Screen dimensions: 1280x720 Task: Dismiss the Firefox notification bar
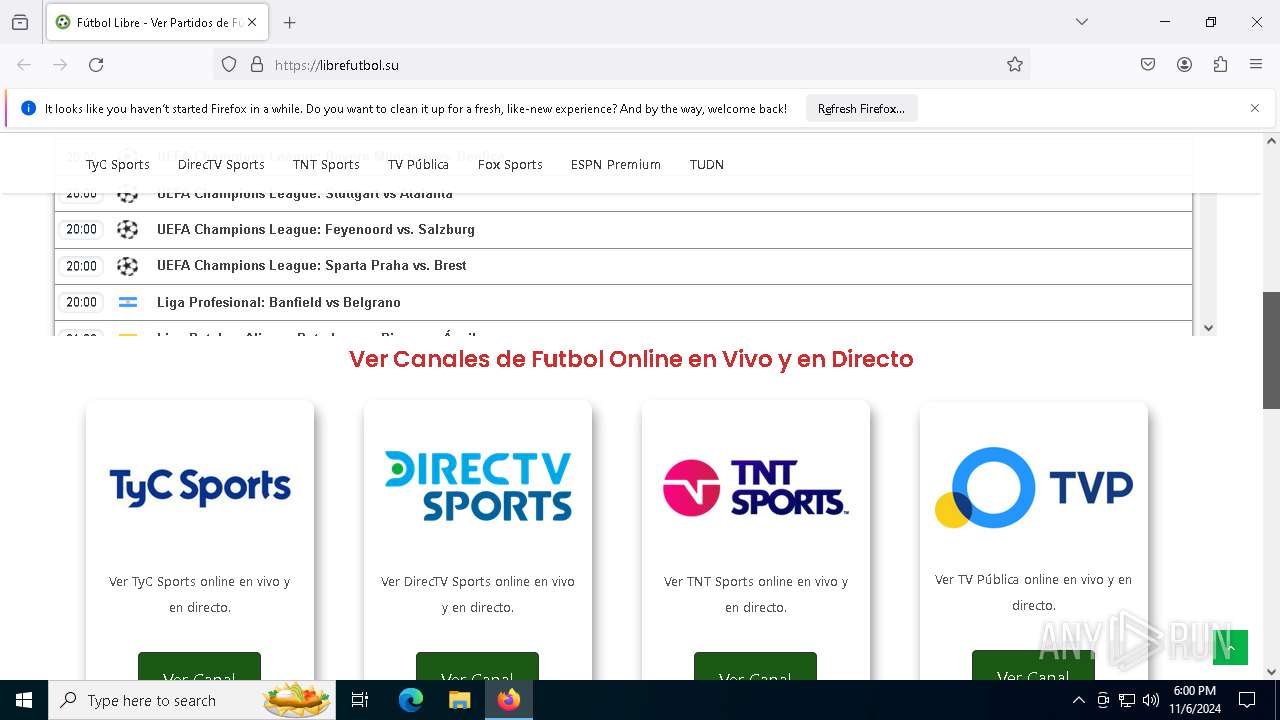coord(1255,108)
